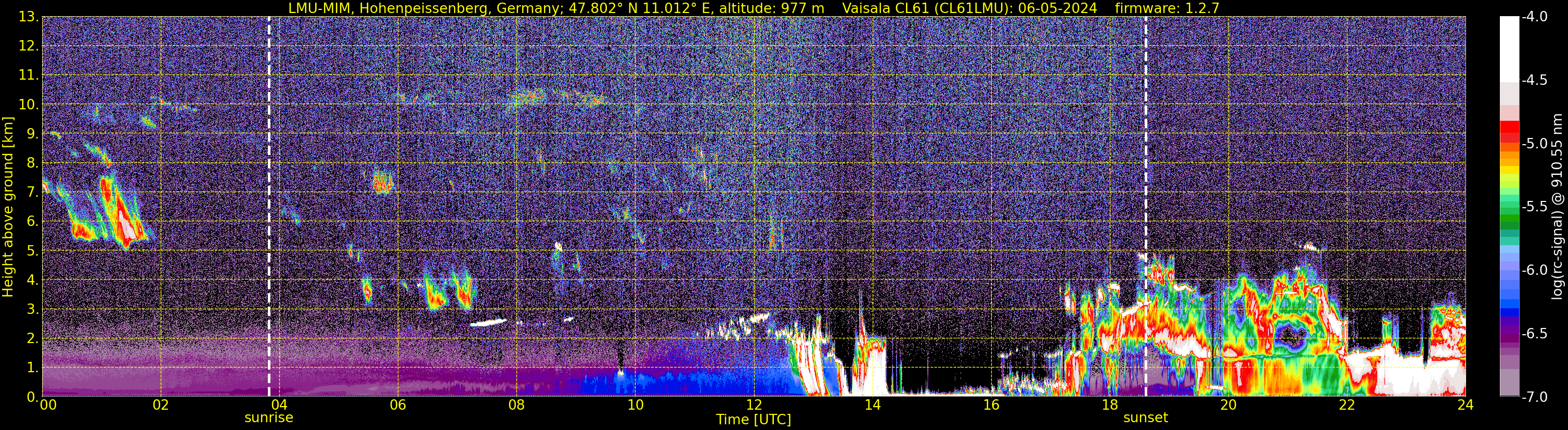This screenshot has width=1568, height=430.
Task: Click height axis tick '5.'
Action: tap(33, 251)
